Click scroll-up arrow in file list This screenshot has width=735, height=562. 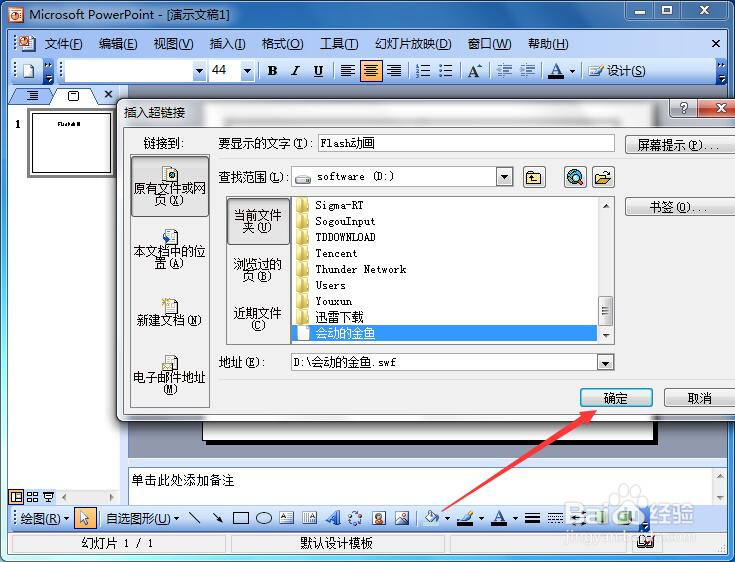click(606, 206)
